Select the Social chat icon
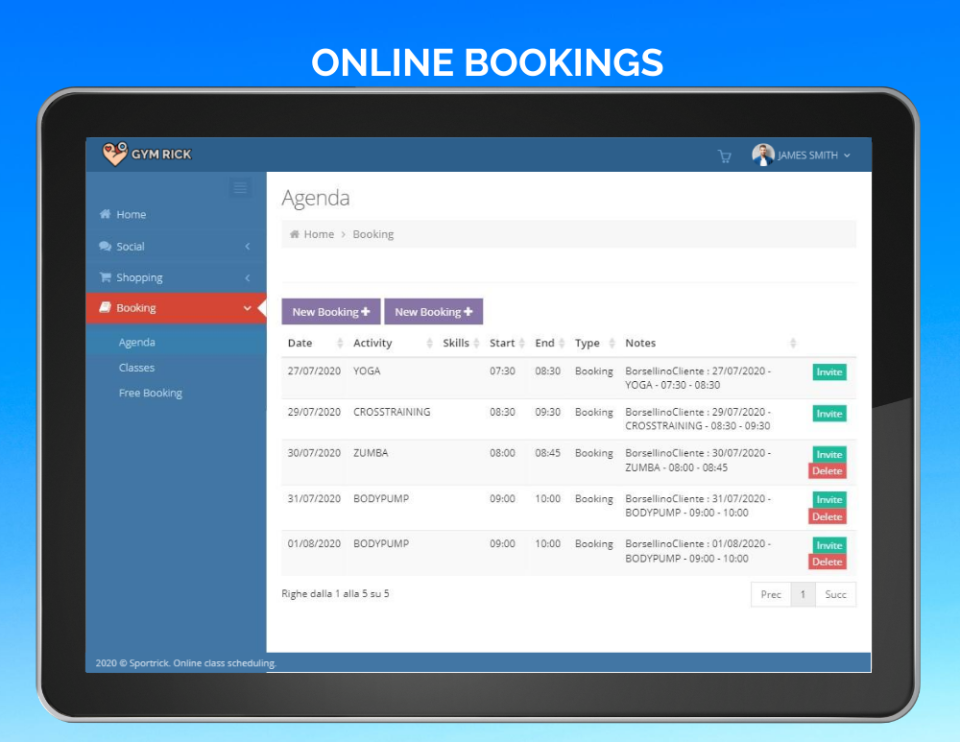 106,245
